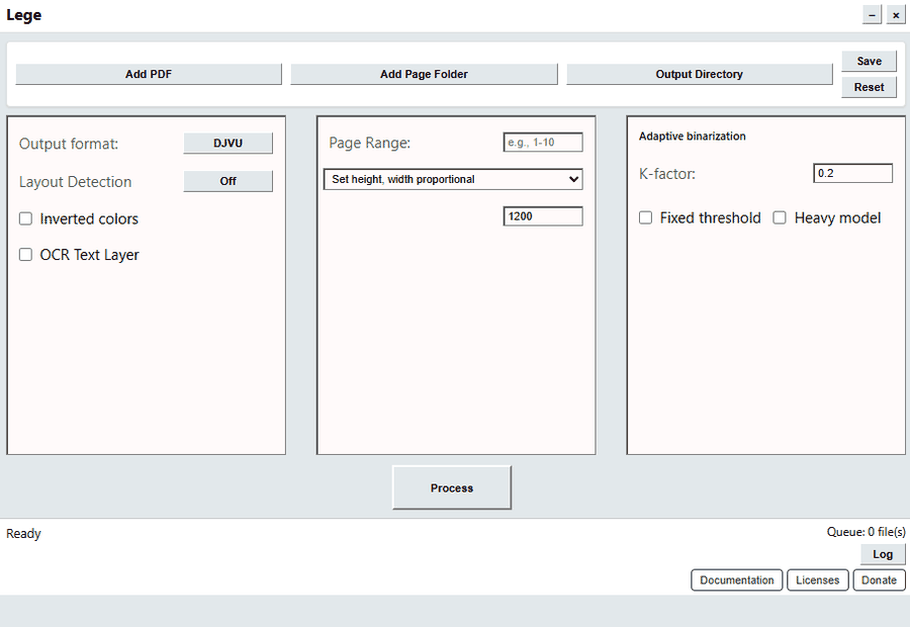Reset settings with Reset button

pos(869,87)
